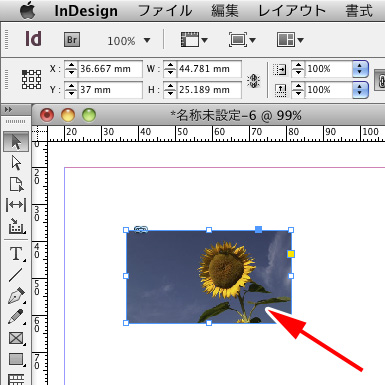Open the 100% zoom level dropdown
Screen dimensions: 385x385
coord(129,41)
